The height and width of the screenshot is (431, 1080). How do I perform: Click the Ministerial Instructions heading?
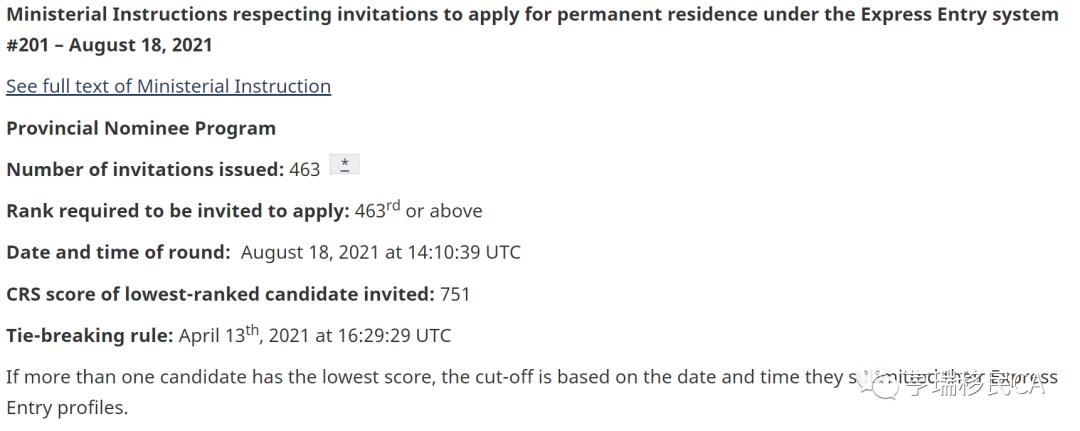(x=532, y=14)
